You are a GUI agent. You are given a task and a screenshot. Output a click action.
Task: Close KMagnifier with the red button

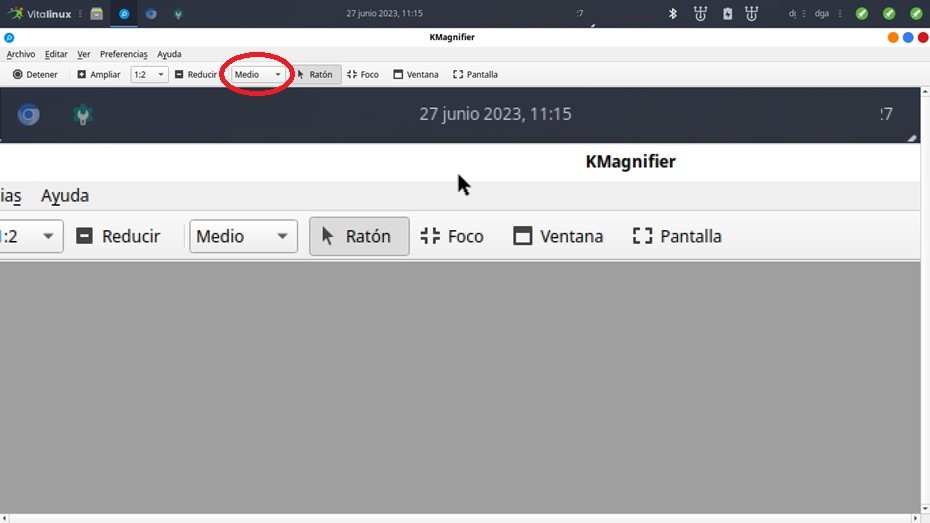tap(923, 37)
